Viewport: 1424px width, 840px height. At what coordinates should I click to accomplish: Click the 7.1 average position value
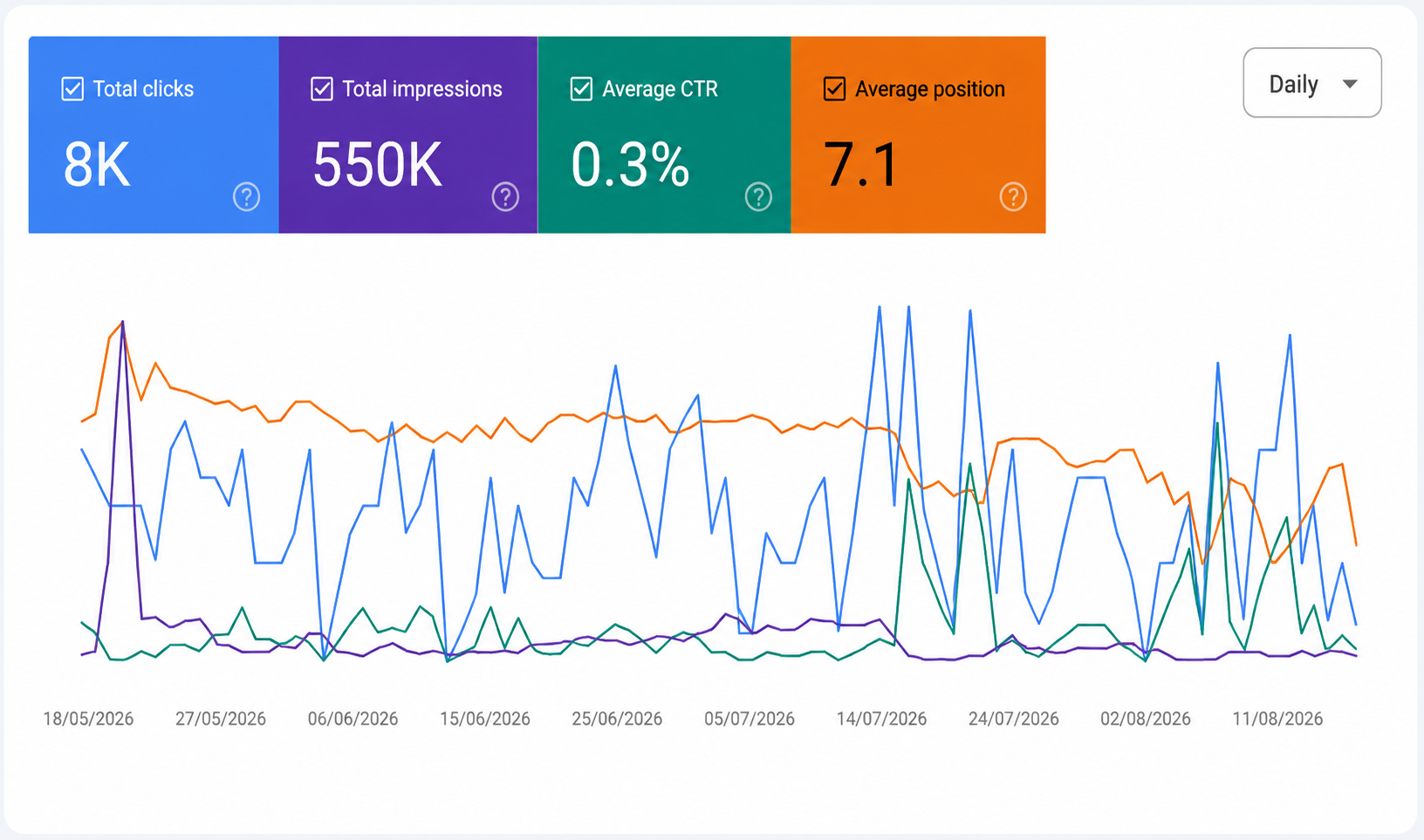click(x=860, y=165)
